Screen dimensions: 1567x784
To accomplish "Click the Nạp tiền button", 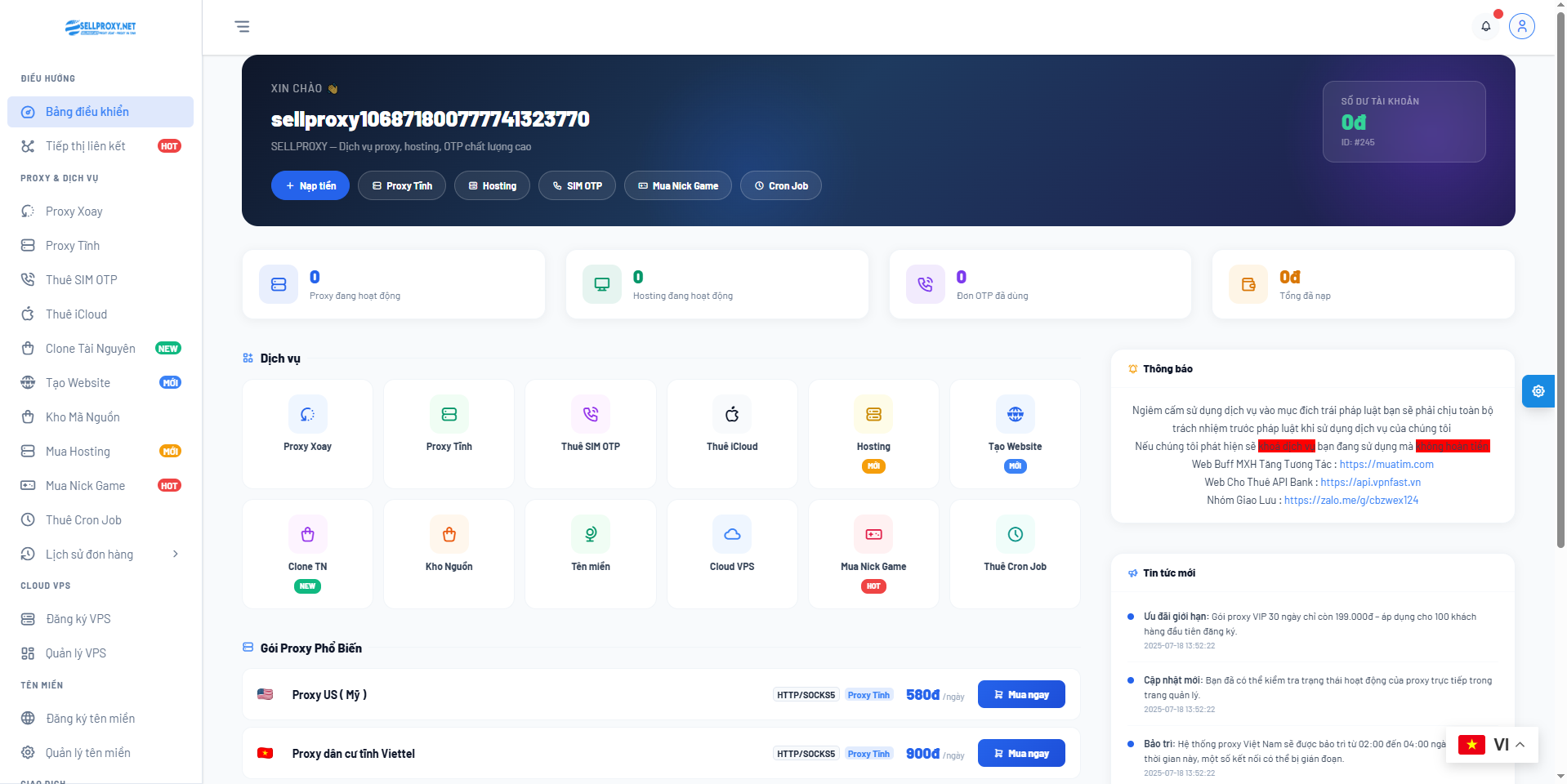I will 310,185.
